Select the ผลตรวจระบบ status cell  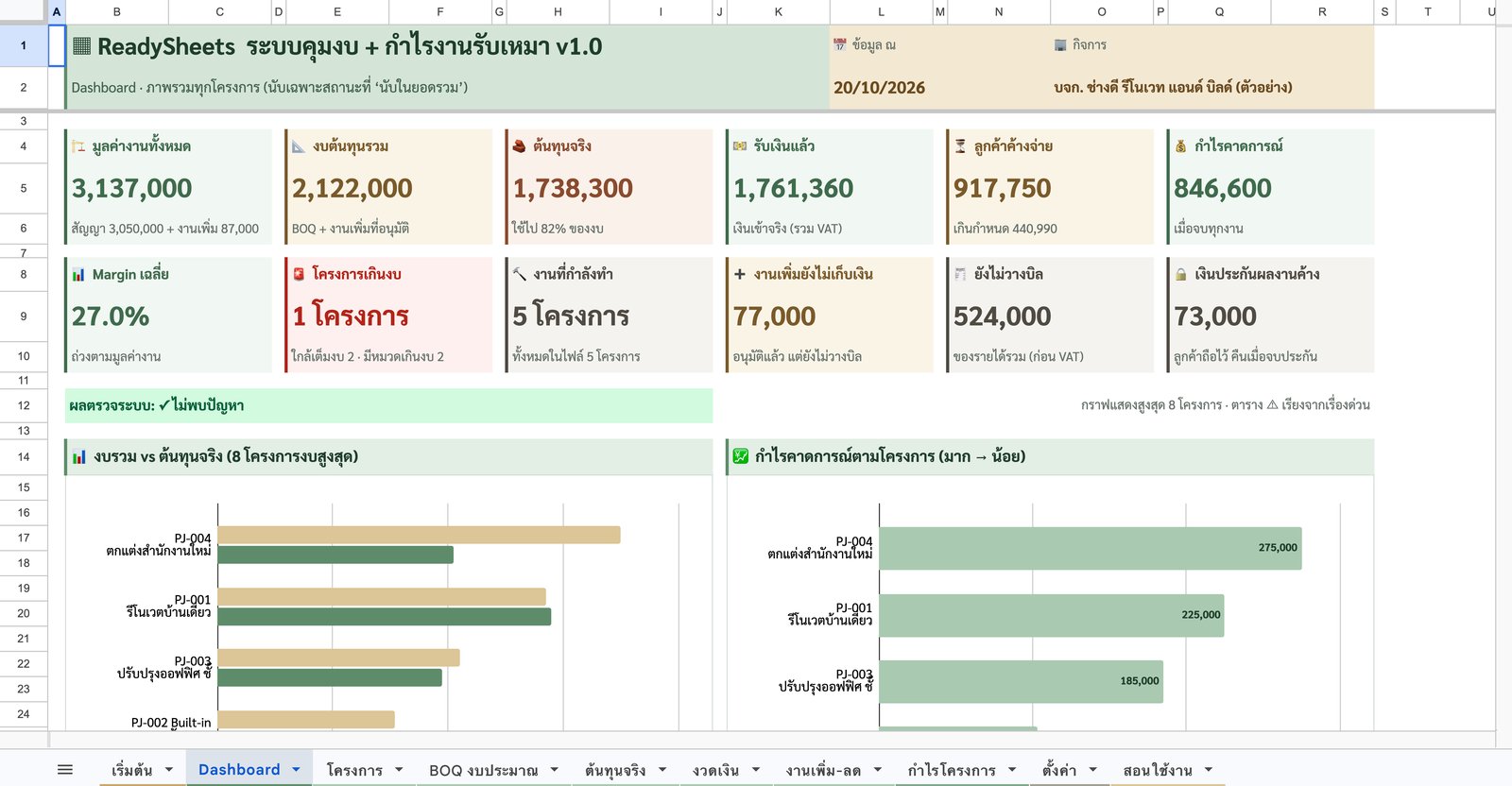pos(388,405)
